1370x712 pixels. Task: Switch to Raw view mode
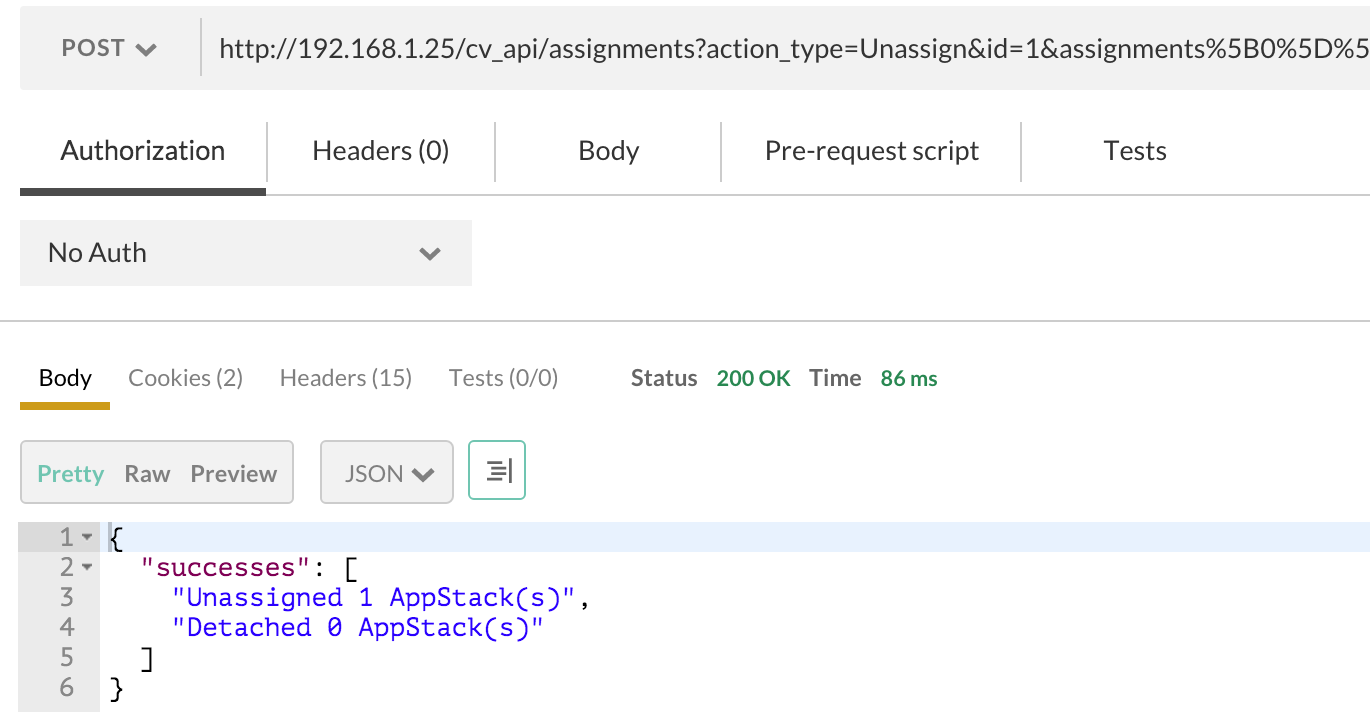[147, 473]
